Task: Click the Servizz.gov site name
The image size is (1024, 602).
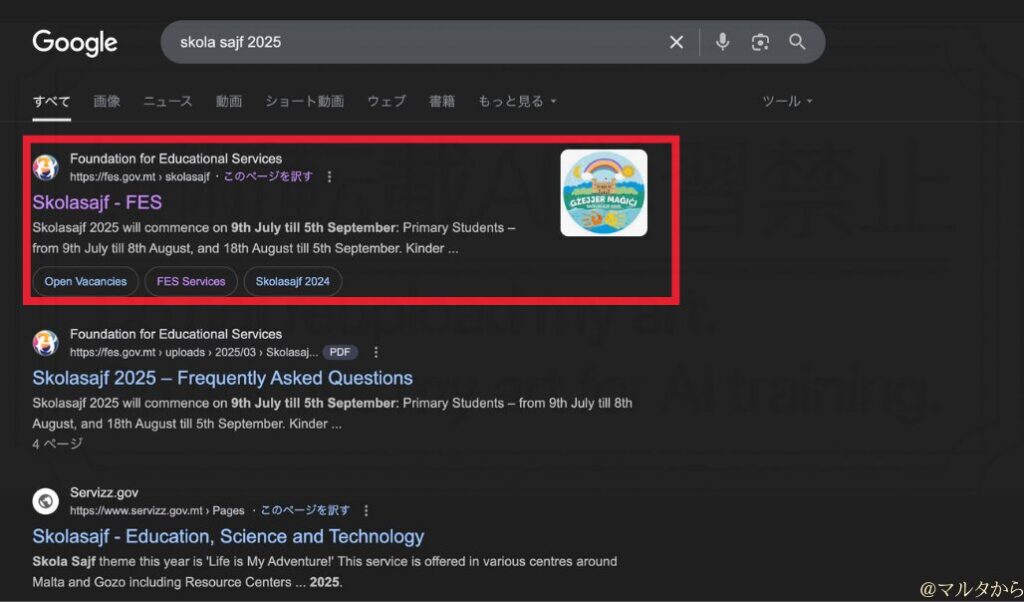Action: [x=104, y=493]
